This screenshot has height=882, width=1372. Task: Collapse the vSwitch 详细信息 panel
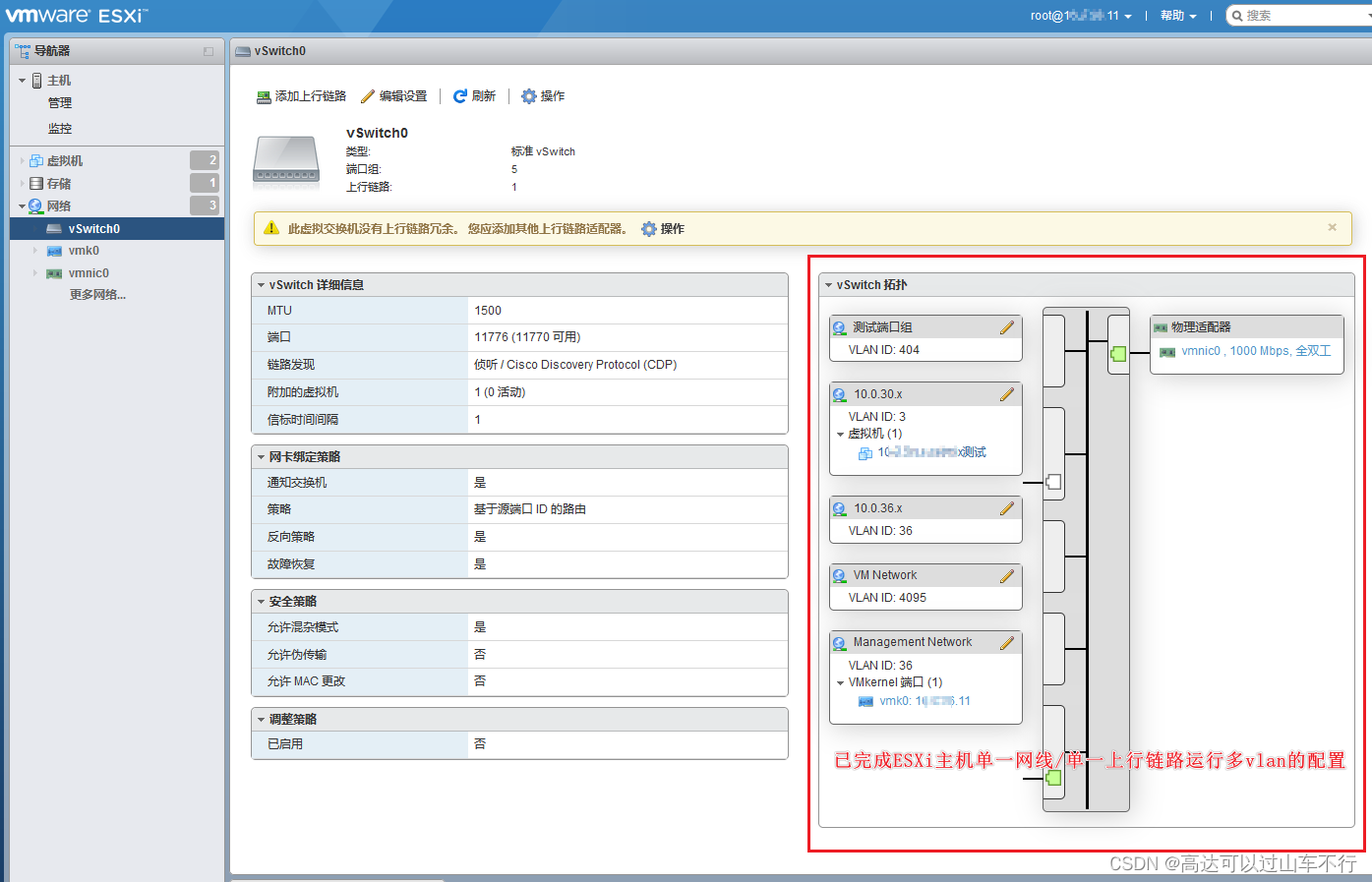[261, 284]
